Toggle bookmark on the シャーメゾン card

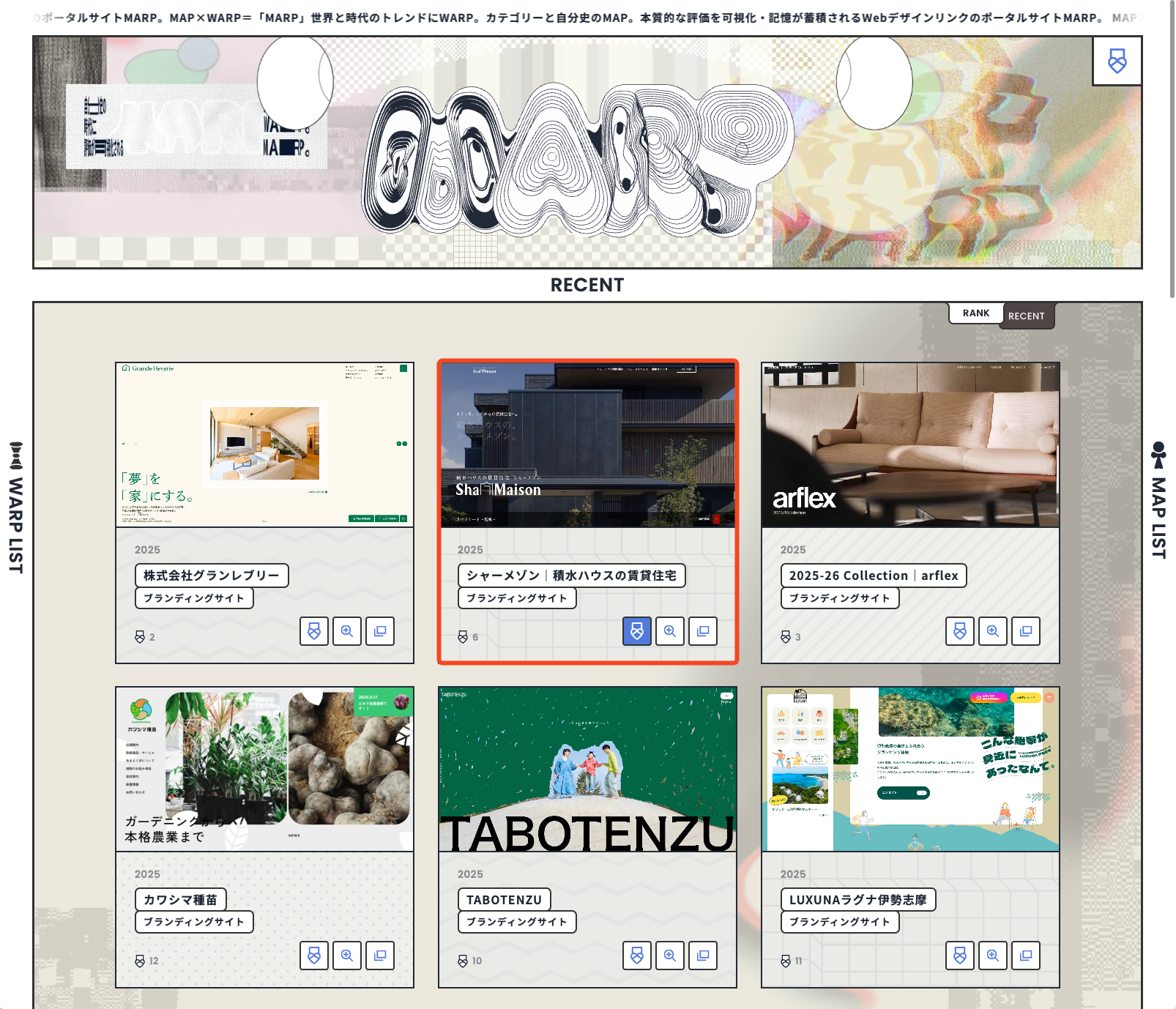pos(637,631)
